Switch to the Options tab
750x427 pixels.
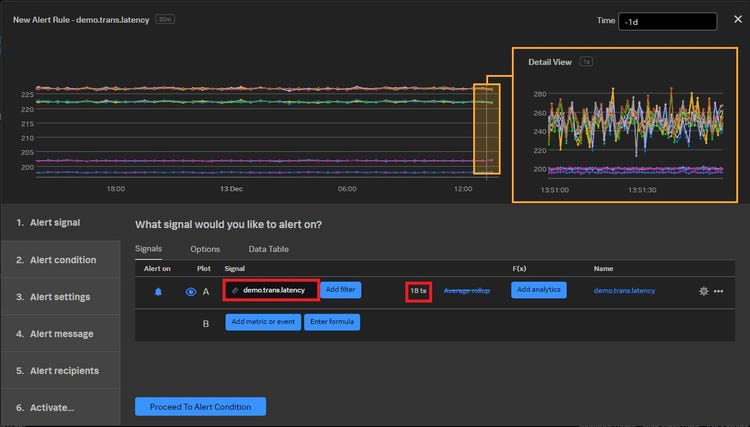point(205,249)
